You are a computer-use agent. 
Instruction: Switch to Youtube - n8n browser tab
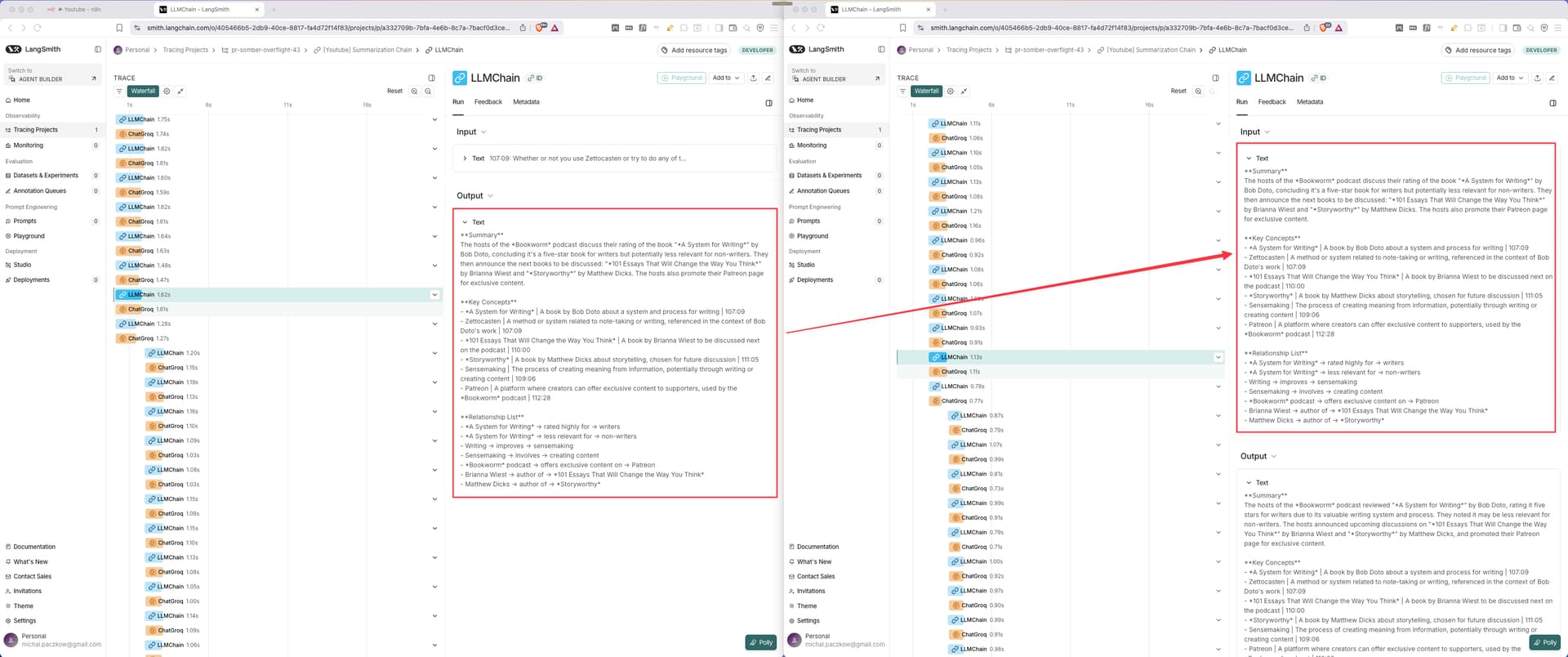(78, 10)
